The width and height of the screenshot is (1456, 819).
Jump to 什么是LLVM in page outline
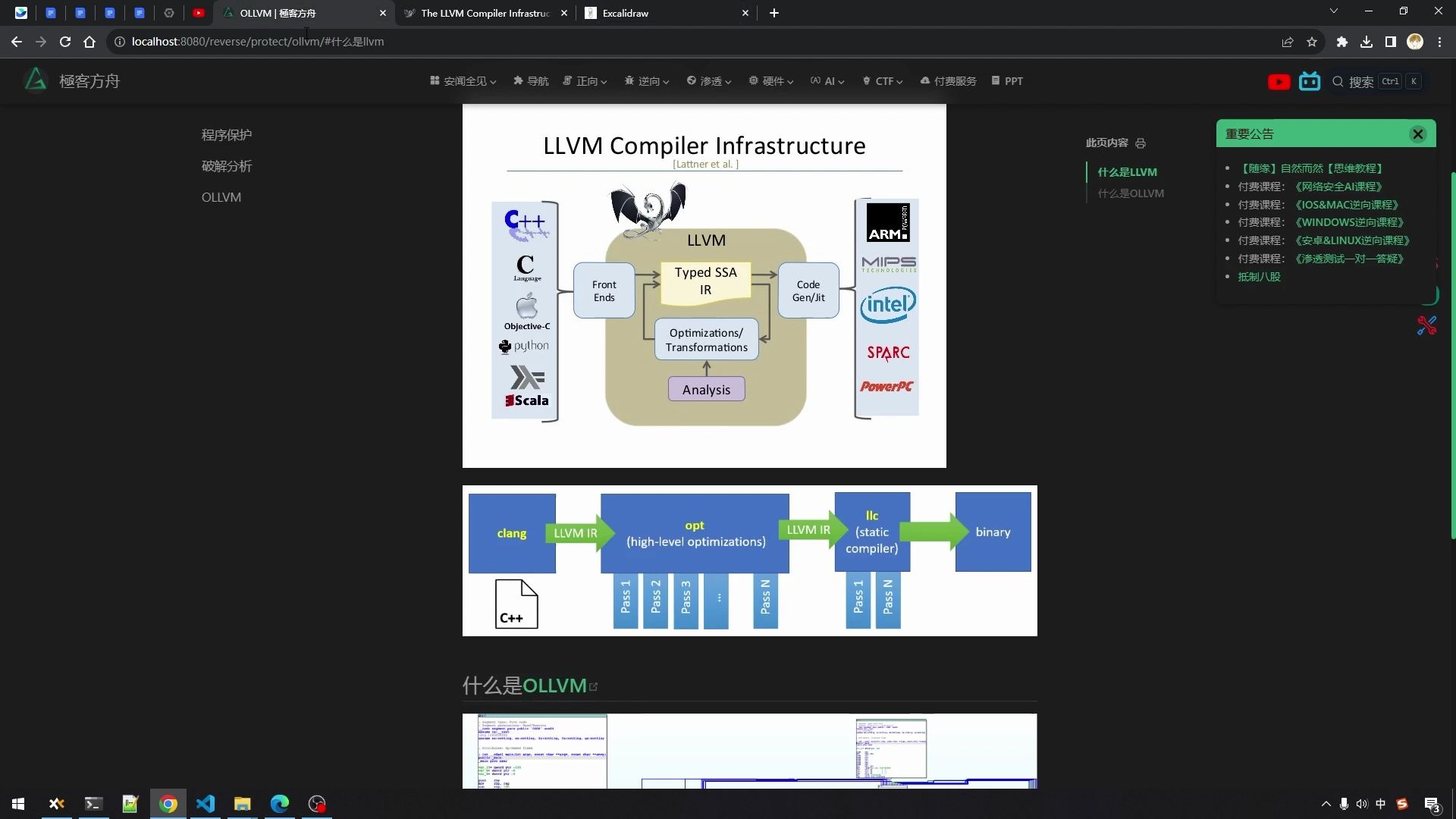pyautogui.click(x=1128, y=172)
